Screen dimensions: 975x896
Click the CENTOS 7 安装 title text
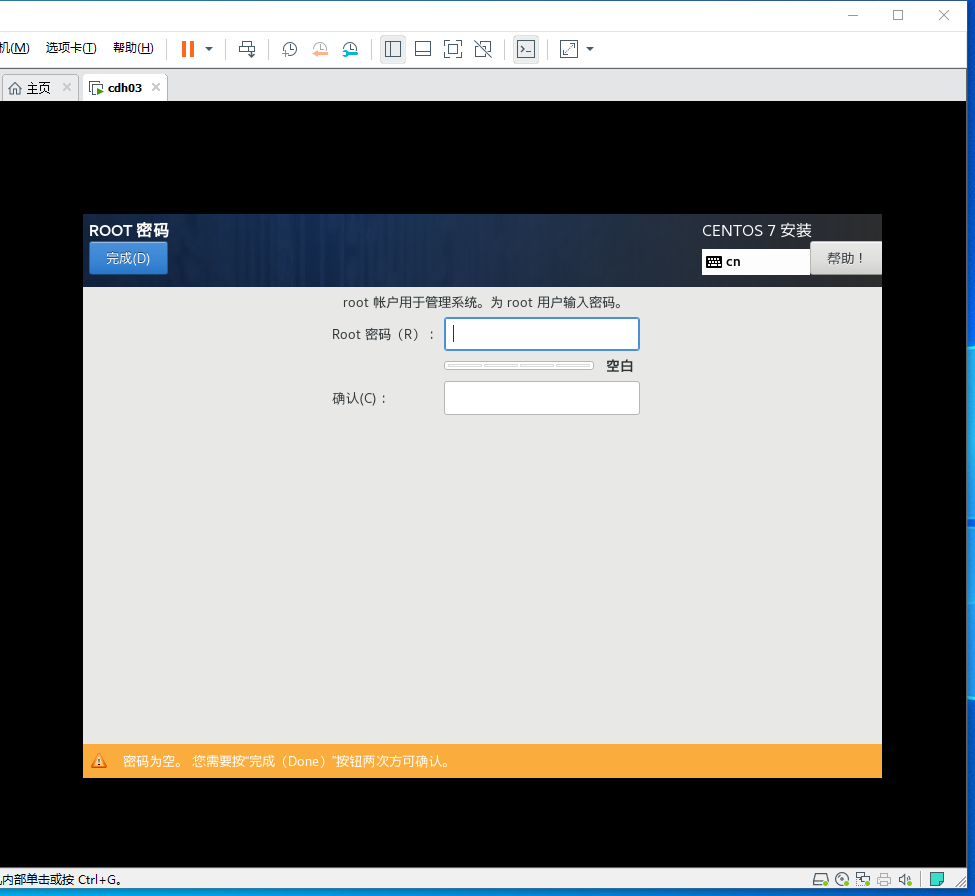pyautogui.click(x=757, y=231)
